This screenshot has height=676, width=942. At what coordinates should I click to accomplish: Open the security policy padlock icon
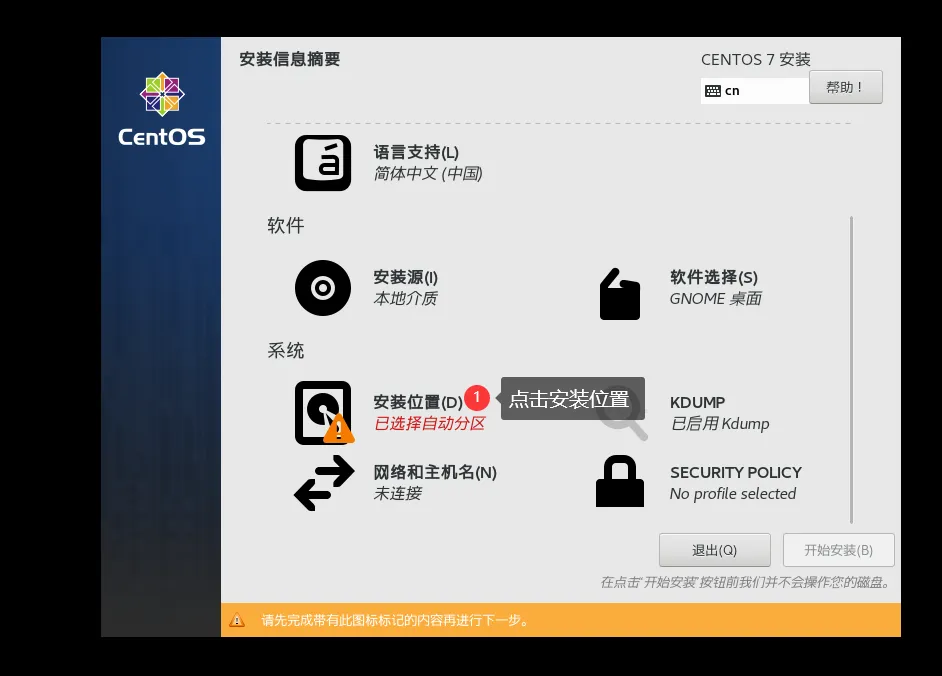point(619,481)
